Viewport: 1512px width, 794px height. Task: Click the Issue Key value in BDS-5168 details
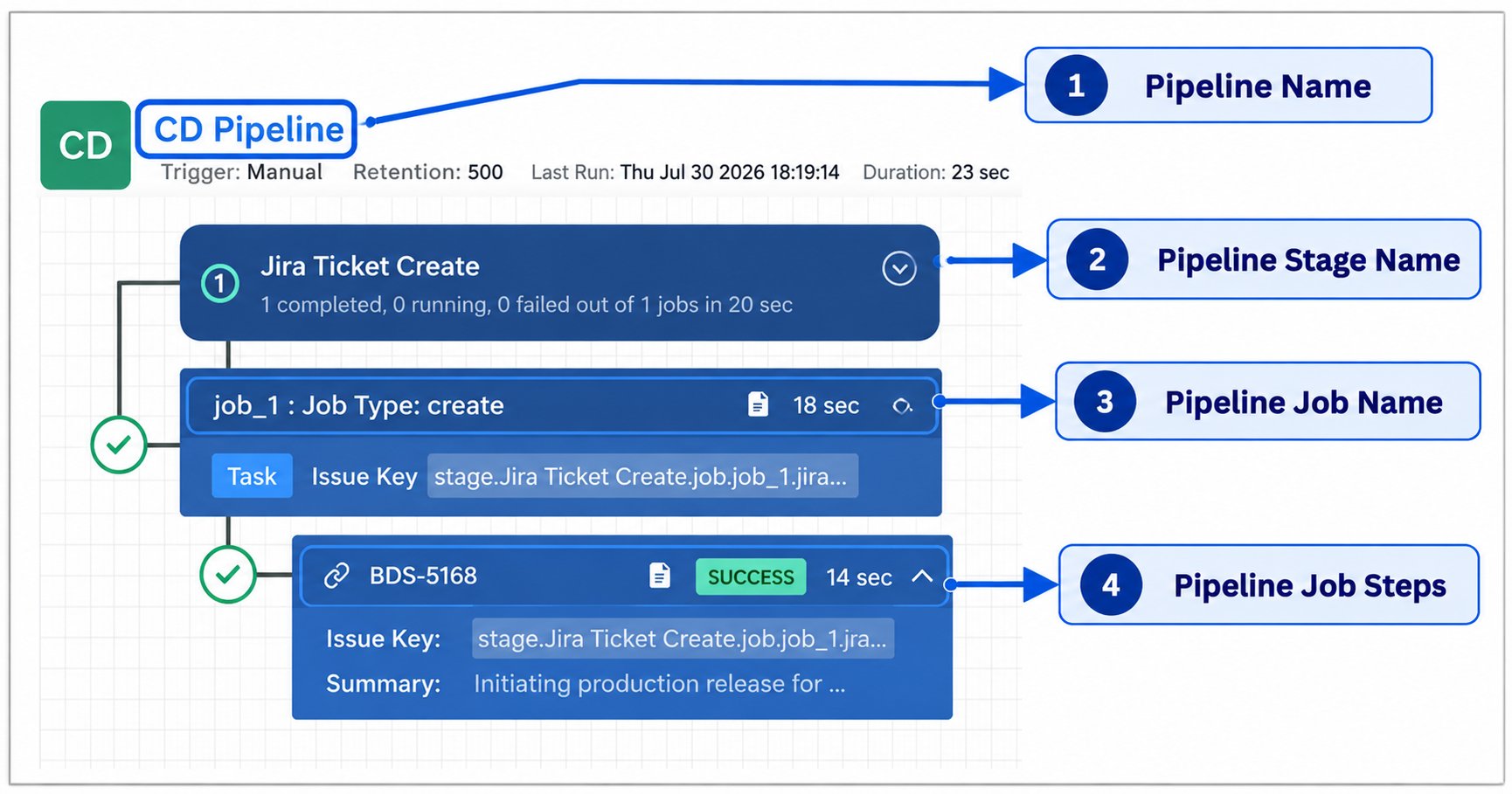(683, 639)
